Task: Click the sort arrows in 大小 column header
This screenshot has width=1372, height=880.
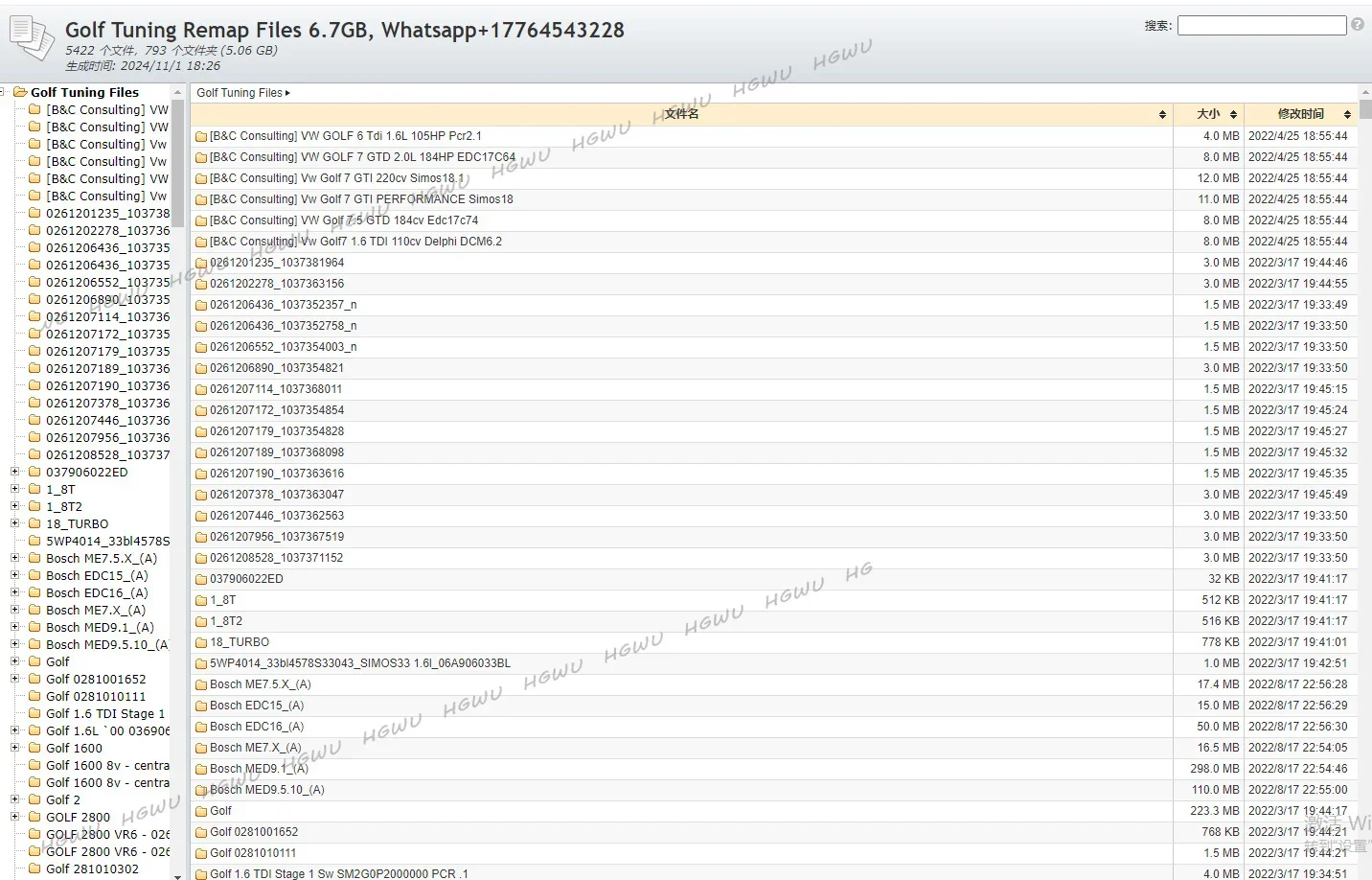Action: pyautogui.click(x=1233, y=114)
